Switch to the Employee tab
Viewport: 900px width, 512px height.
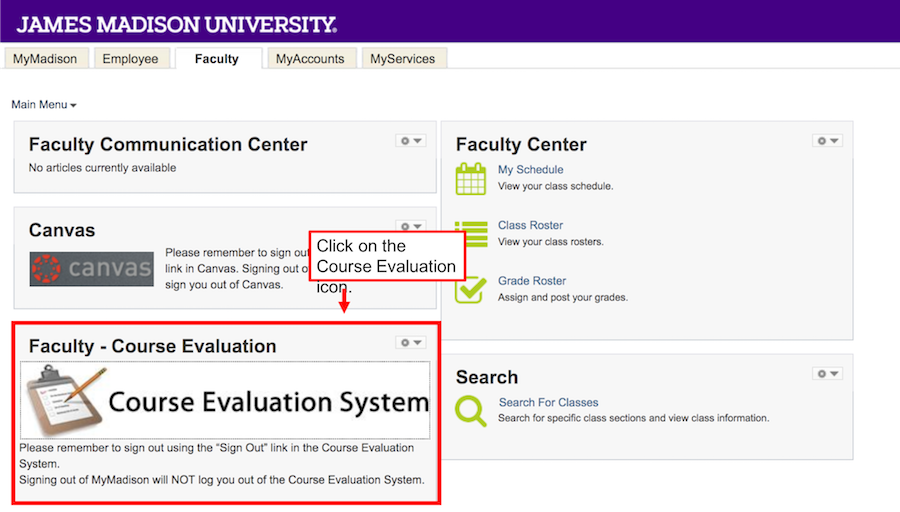[130, 59]
